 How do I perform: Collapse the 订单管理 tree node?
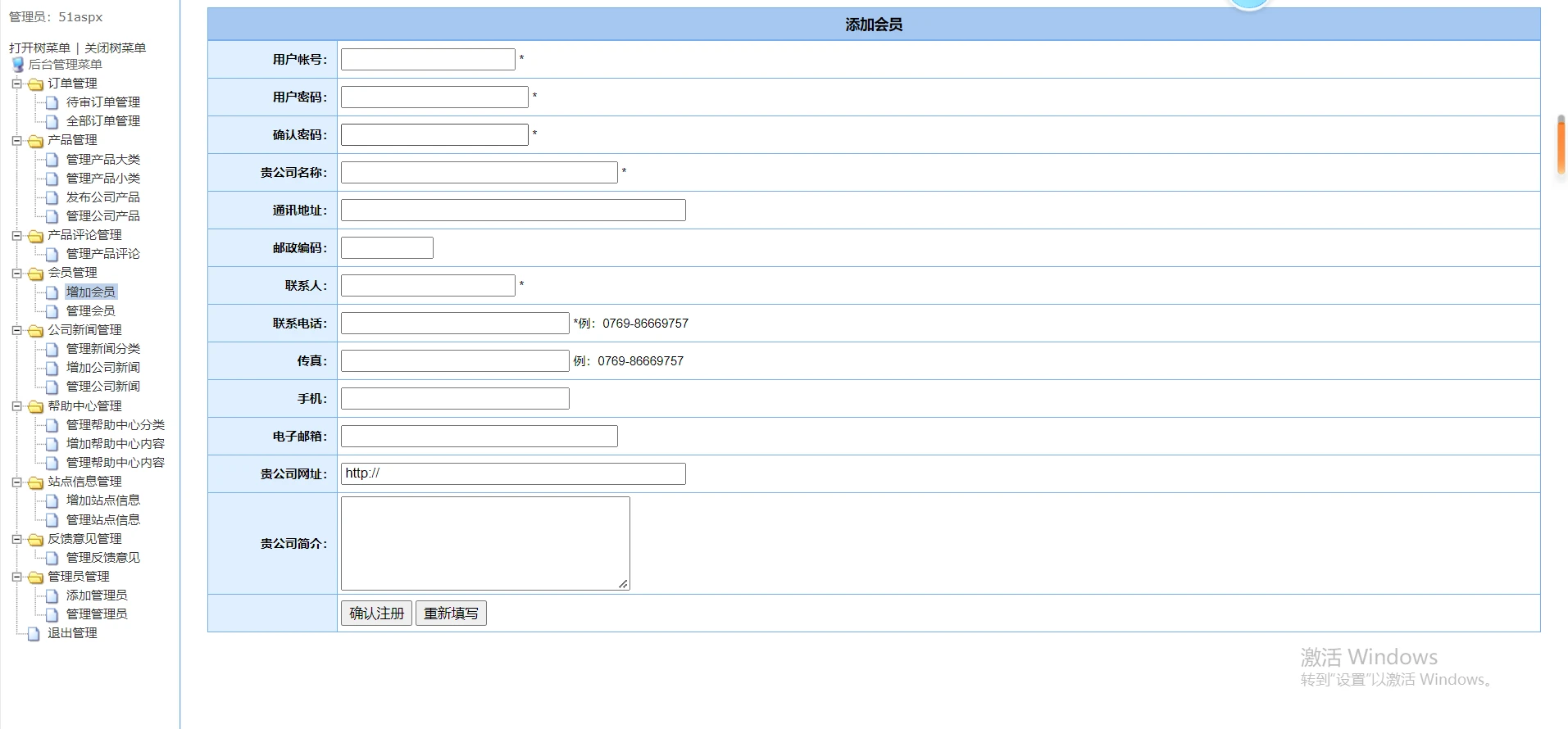(x=16, y=84)
